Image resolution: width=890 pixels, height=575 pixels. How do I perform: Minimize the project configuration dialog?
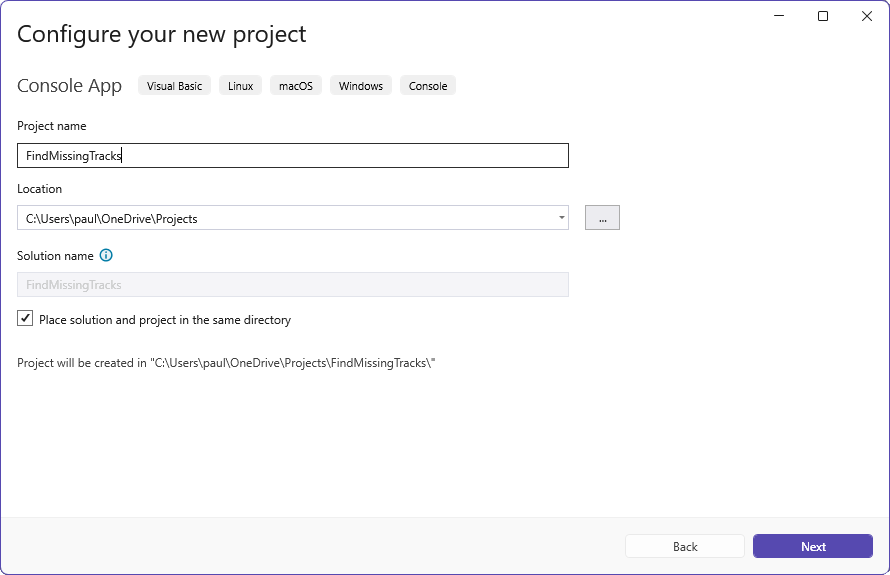pyautogui.click(x=779, y=16)
